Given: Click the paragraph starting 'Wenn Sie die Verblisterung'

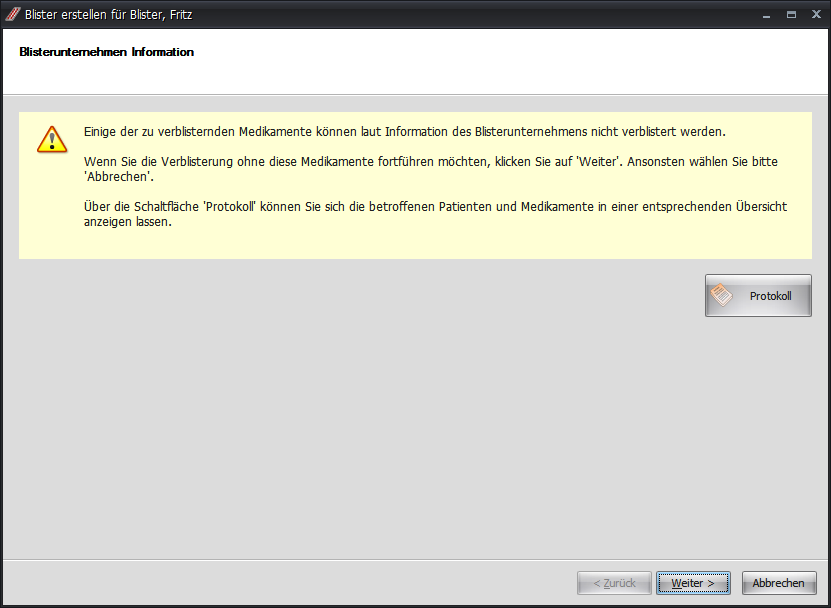Looking at the screenshot, I should (431, 169).
